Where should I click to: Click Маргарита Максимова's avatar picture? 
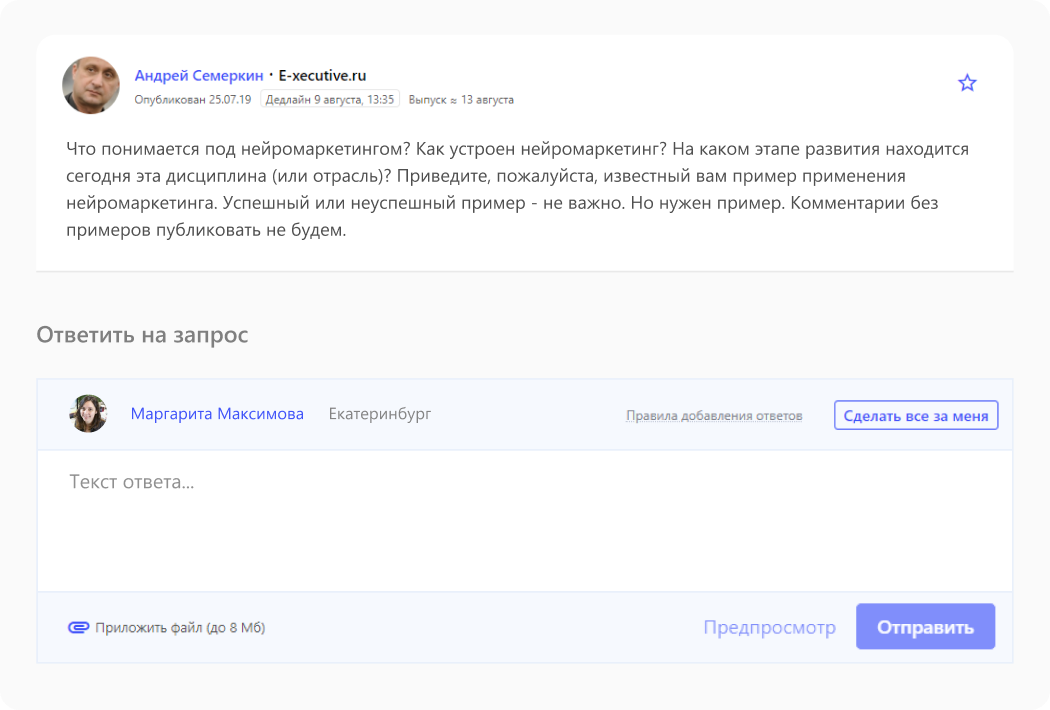tap(88, 414)
